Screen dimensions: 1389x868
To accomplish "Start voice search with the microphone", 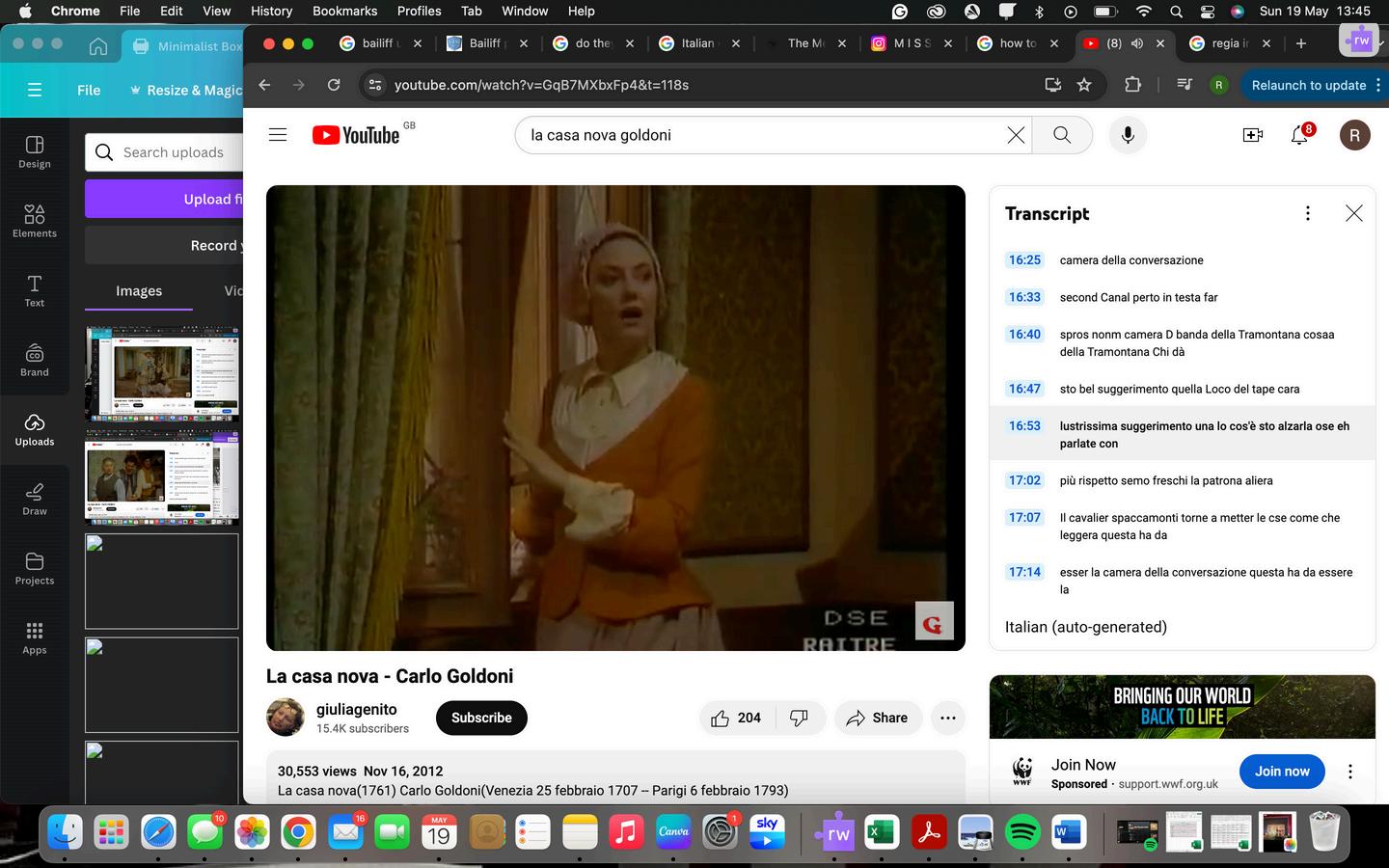I will point(1128,135).
